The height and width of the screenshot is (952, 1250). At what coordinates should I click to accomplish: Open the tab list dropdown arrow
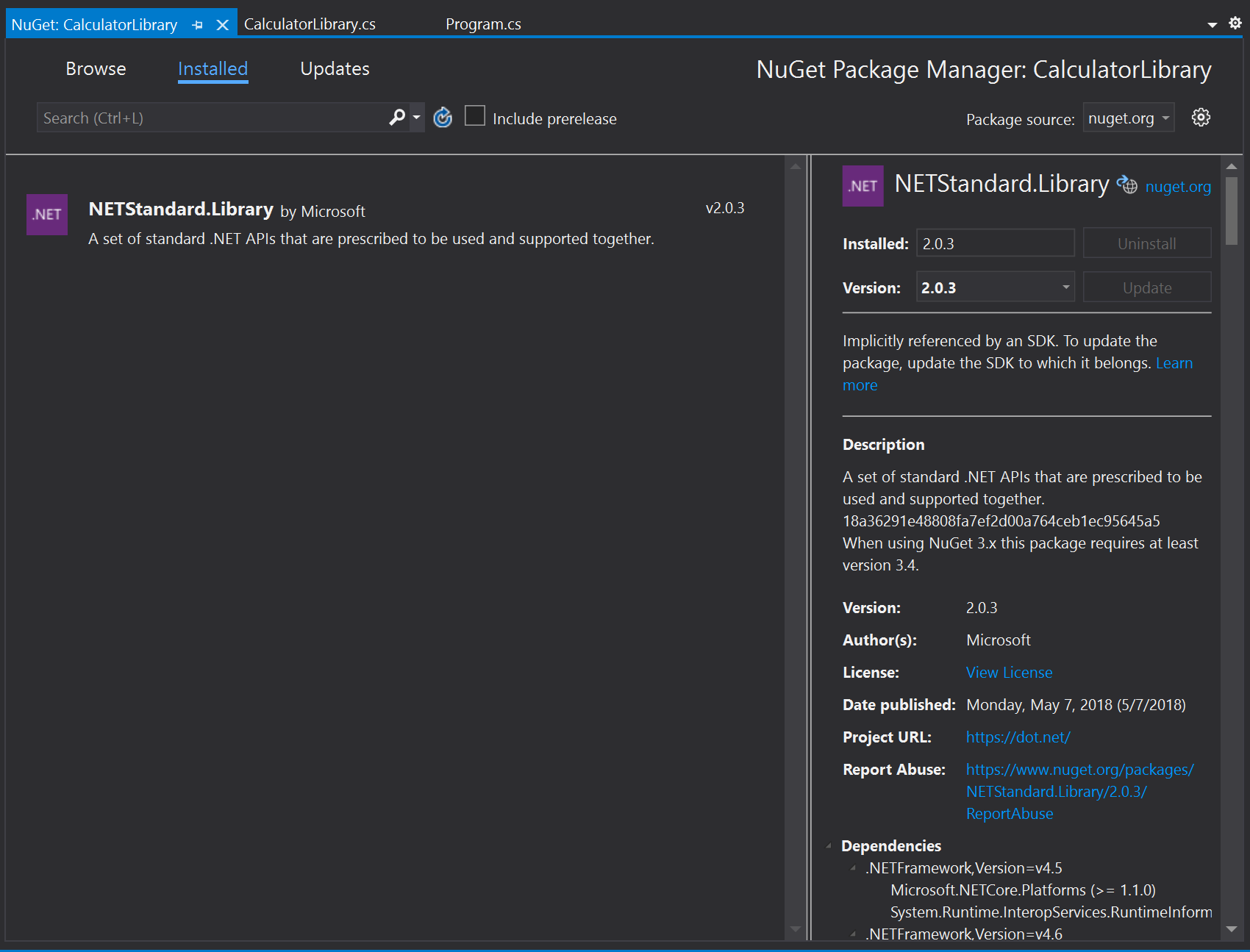click(1212, 25)
